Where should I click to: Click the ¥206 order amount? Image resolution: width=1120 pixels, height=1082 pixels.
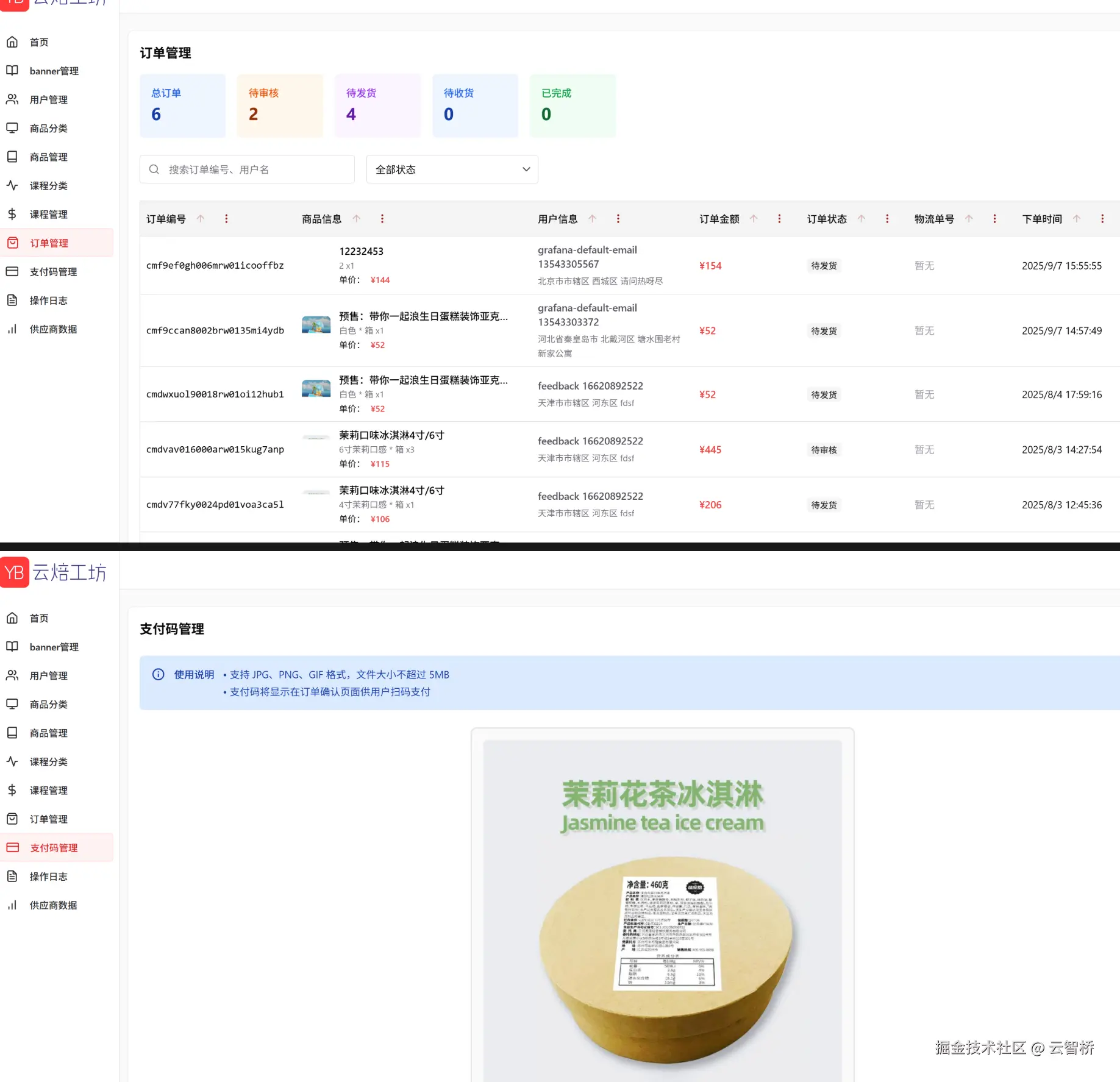click(x=710, y=505)
